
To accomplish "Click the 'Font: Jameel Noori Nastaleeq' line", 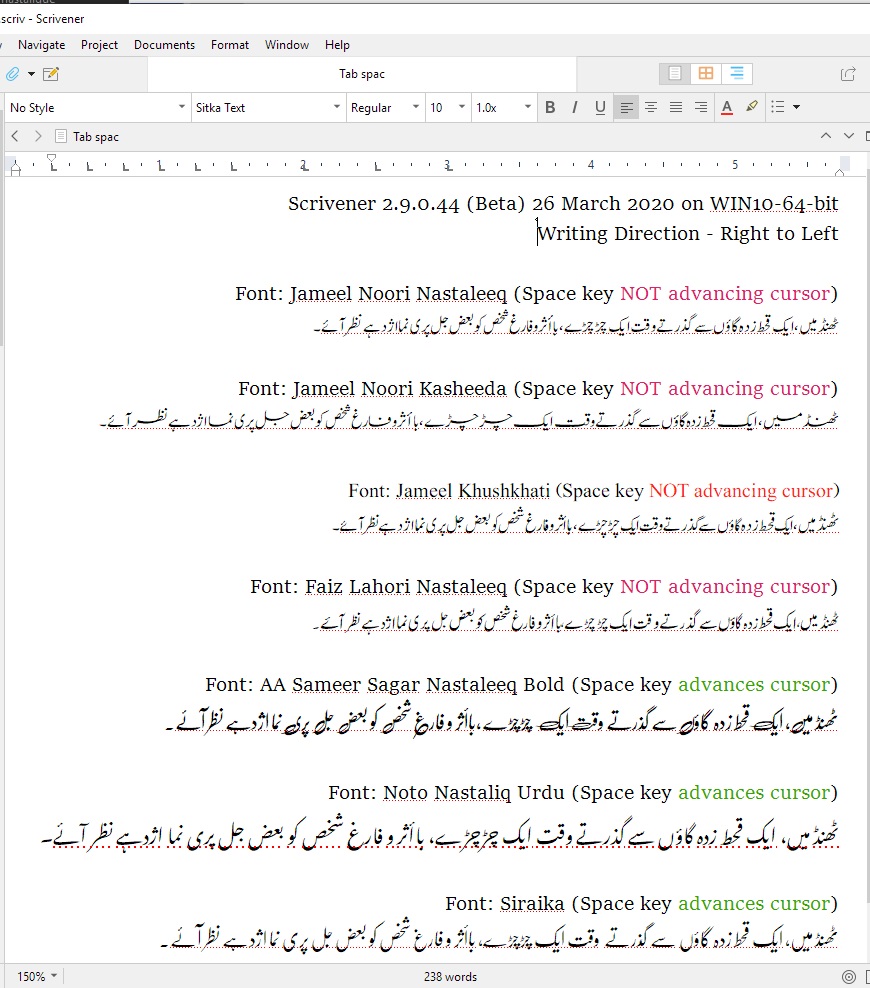I will (x=537, y=294).
